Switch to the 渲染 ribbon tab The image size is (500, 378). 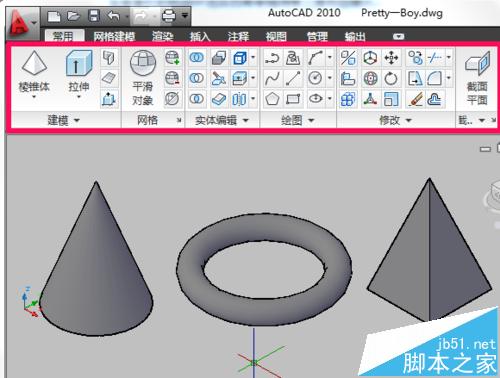tap(163, 36)
